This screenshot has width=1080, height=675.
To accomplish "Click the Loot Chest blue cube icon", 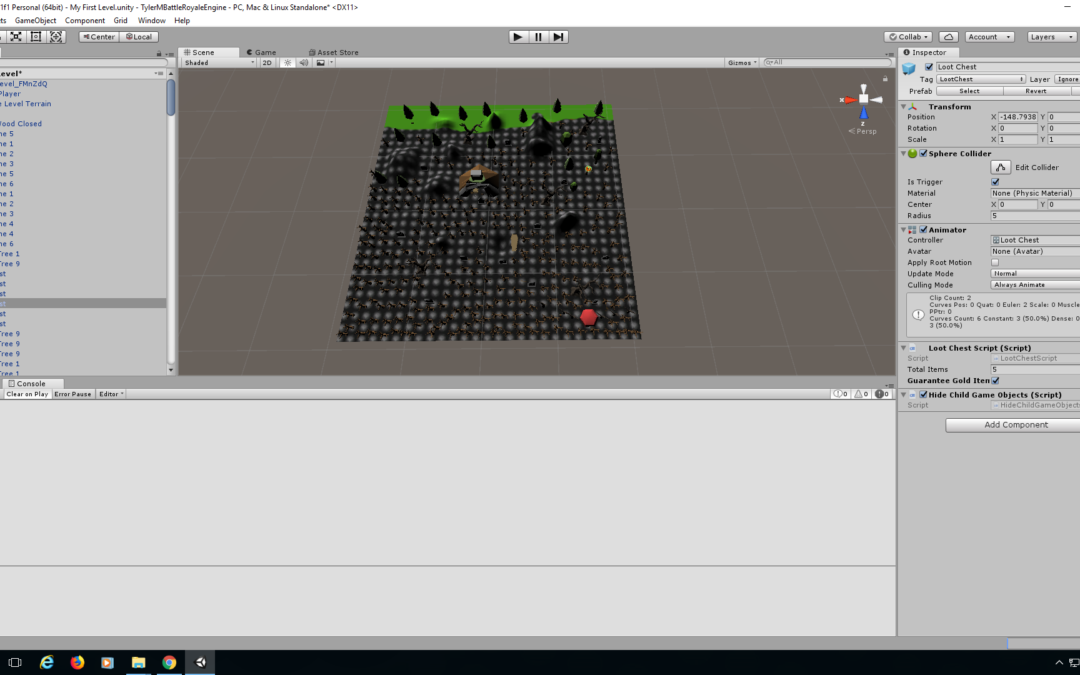I will [909, 68].
